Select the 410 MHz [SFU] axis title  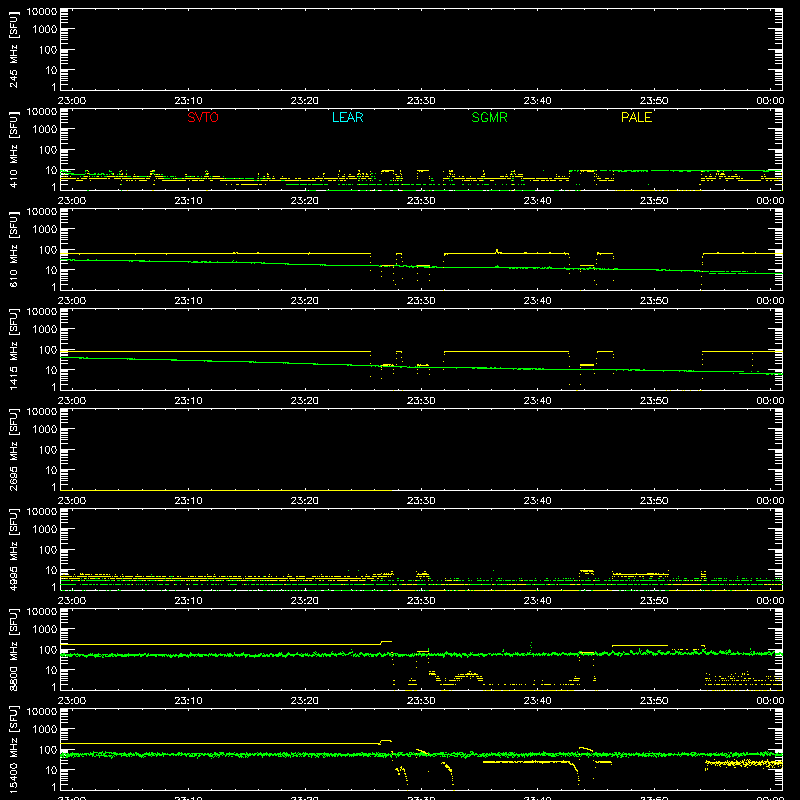pos(14,149)
